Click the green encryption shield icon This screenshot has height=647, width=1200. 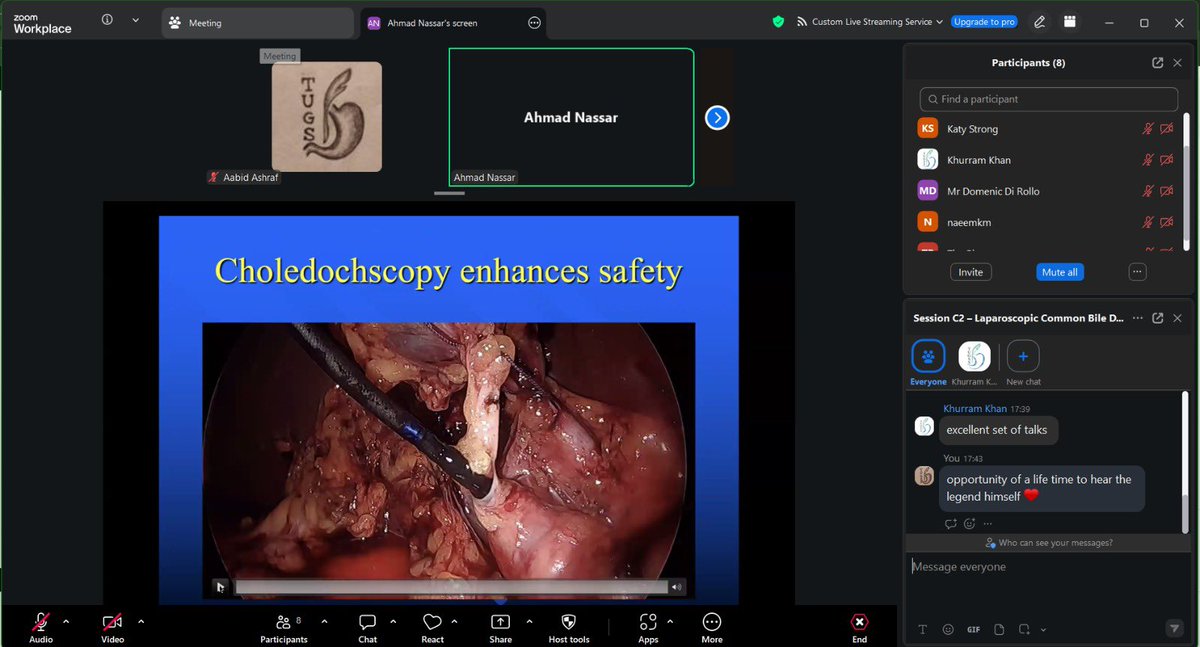(778, 22)
